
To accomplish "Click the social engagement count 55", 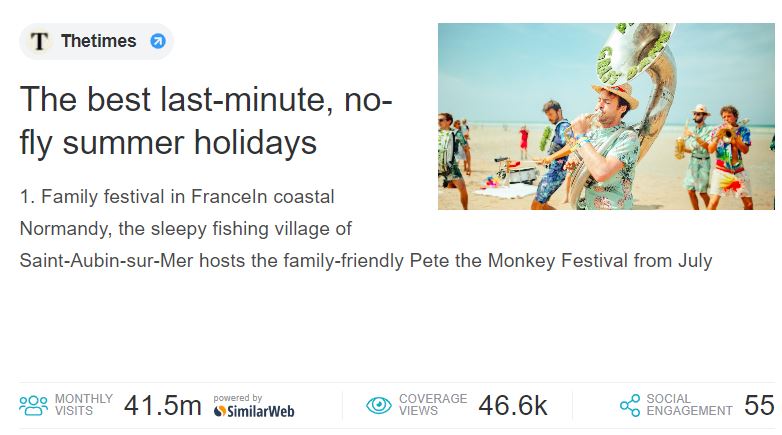I will (x=760, y=405).
